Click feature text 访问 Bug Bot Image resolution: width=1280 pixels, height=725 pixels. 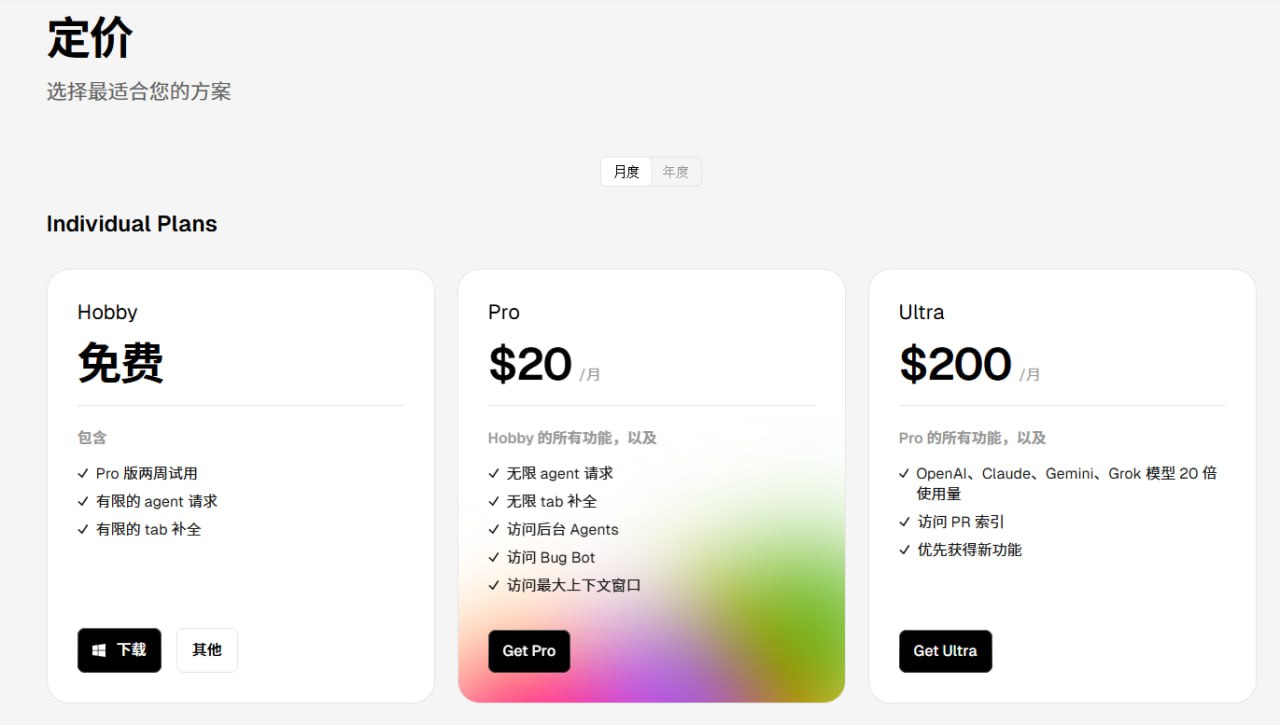tap(551, 558)
